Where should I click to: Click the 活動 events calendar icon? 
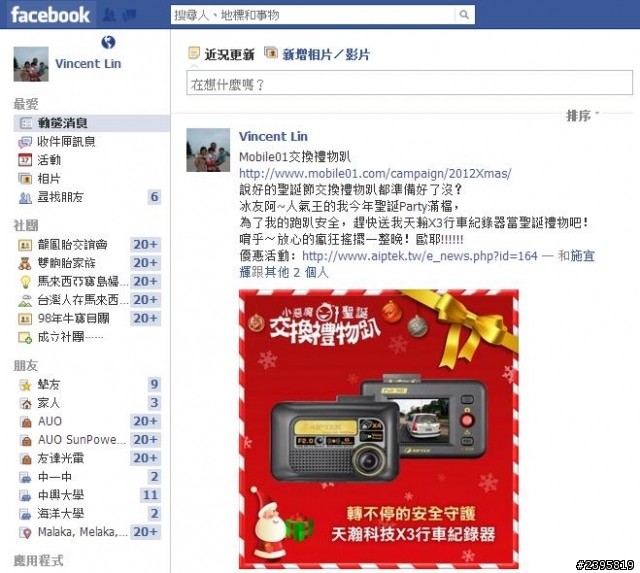click(x=25, y=160)
